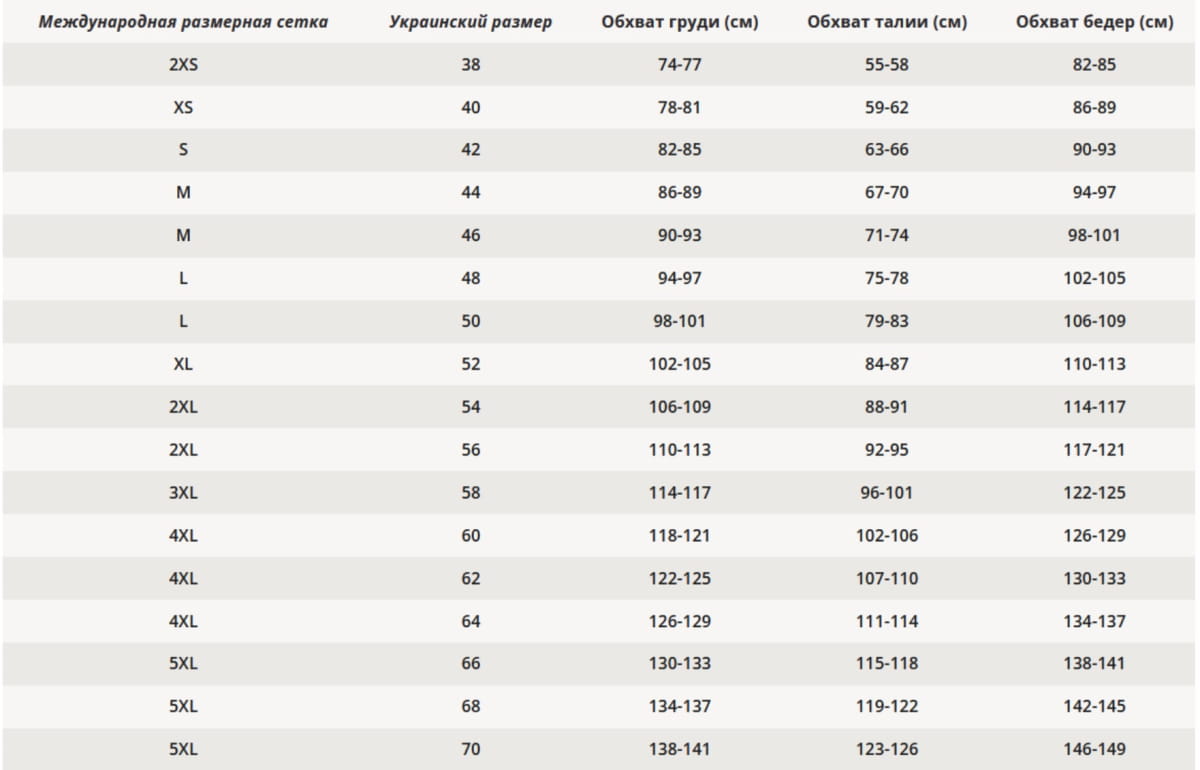Image resolution: width=1200 pixels, height=770 pixels.
Task: Click the 'Международная размерная сетка' column header
Action: pyautogui.click(x=183, y=22)
